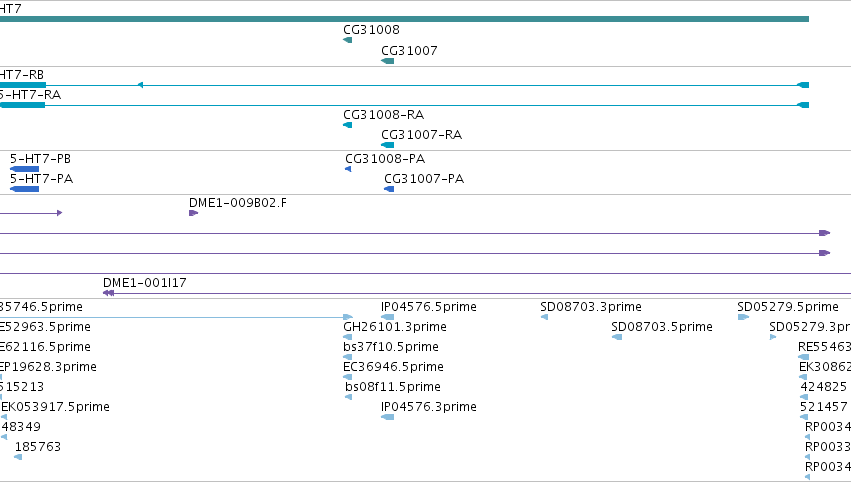This screenshot has width=851, height=482.
Task: Click the DME1-009B02.F feature arrow
Action: (193, 213)
